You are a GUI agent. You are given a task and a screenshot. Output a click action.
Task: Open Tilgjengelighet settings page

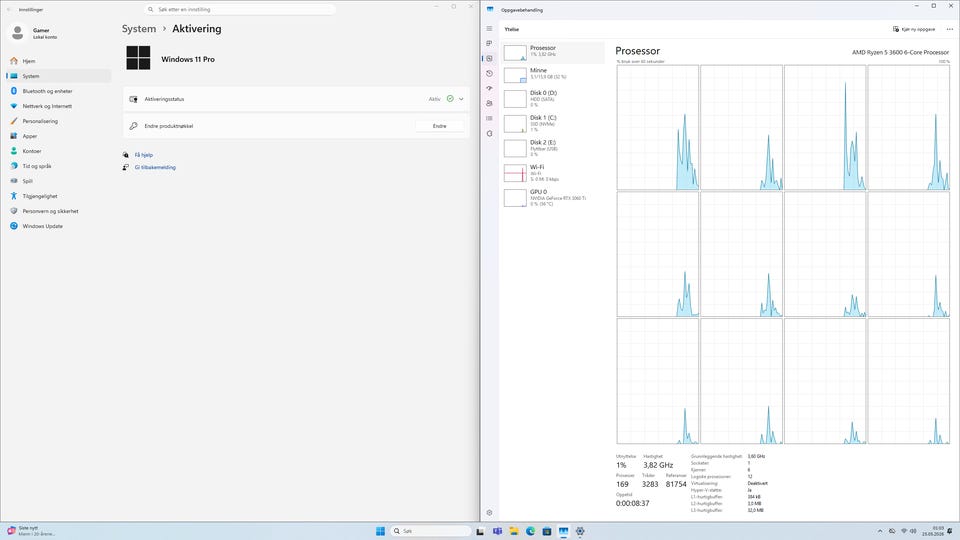tap(59, 196)
